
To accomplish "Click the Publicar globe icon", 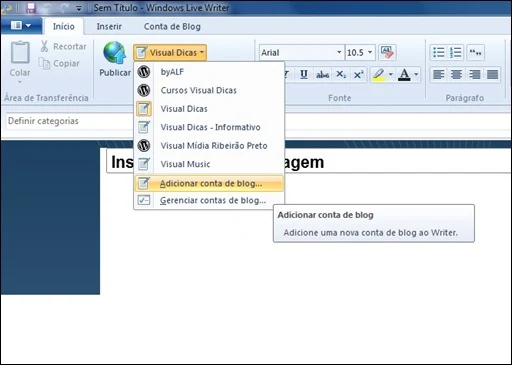I will coord(115,53).
